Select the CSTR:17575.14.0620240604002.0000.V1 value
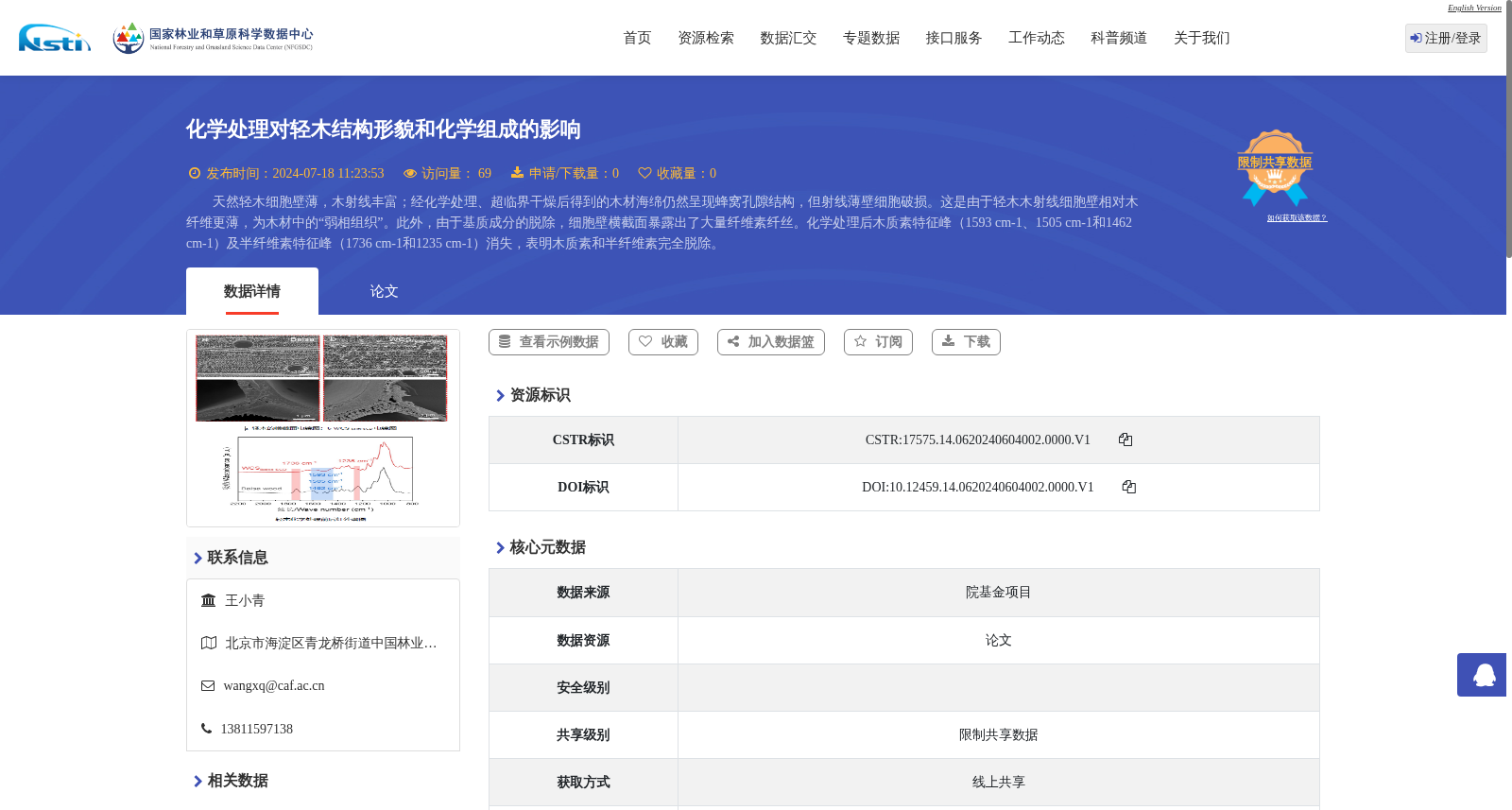Viewport: 1512px width, 810px height. pyautogui.click(x=978, y=439)
